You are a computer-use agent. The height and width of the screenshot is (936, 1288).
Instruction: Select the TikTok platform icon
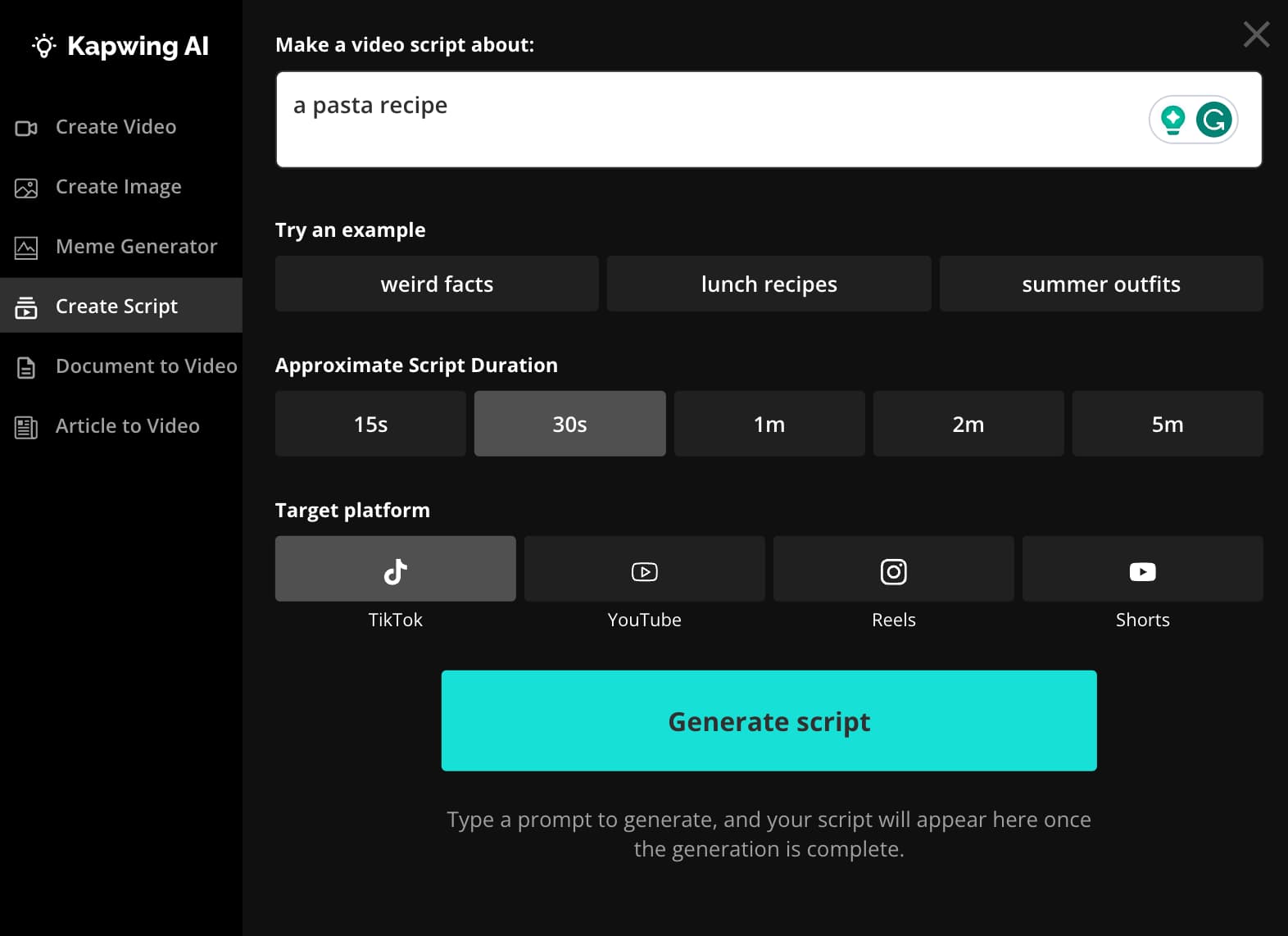[395, 570]
